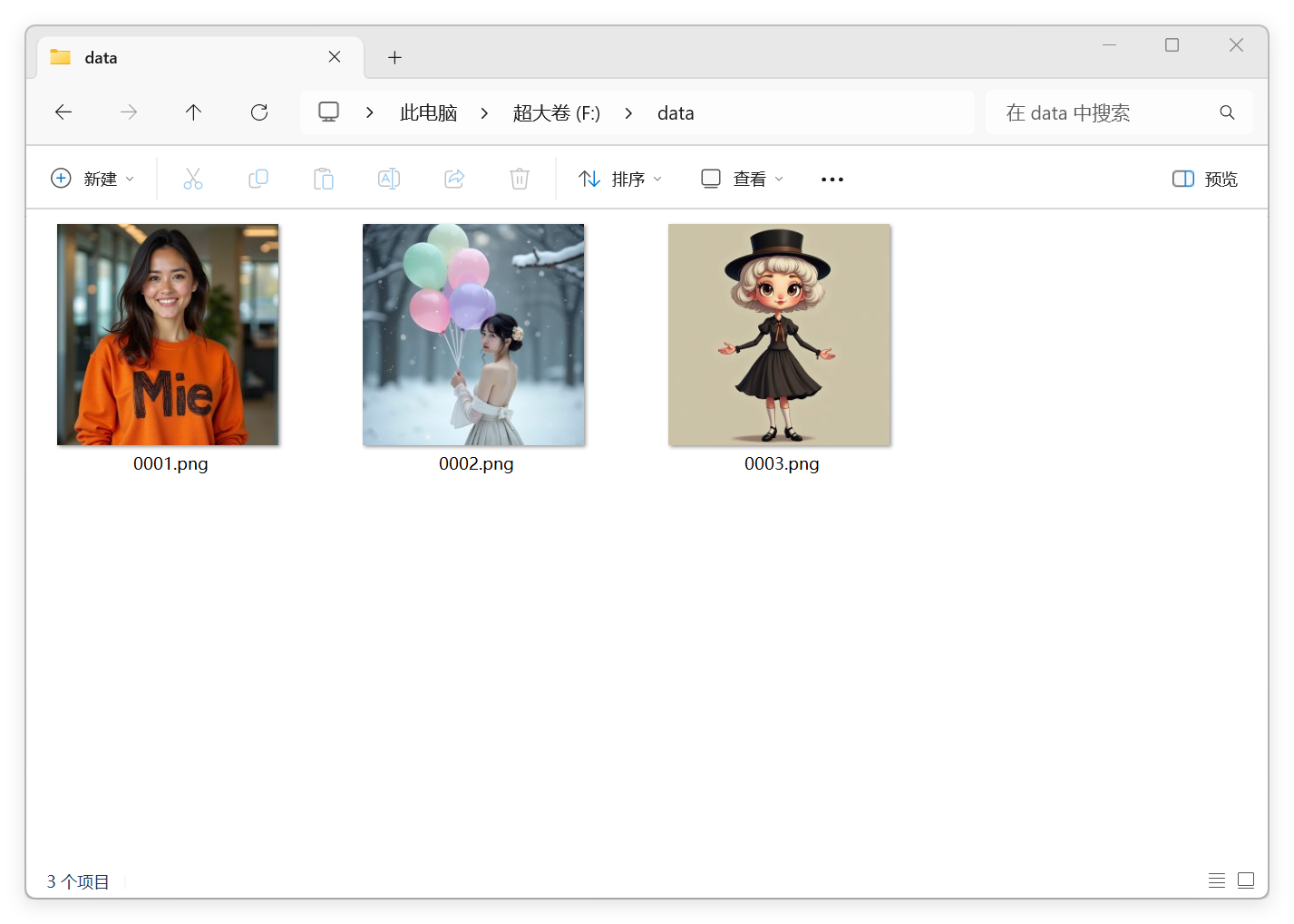Click the 0002.png file name
This screenshot has height=924, width=1294.
[x=476, y=463]
